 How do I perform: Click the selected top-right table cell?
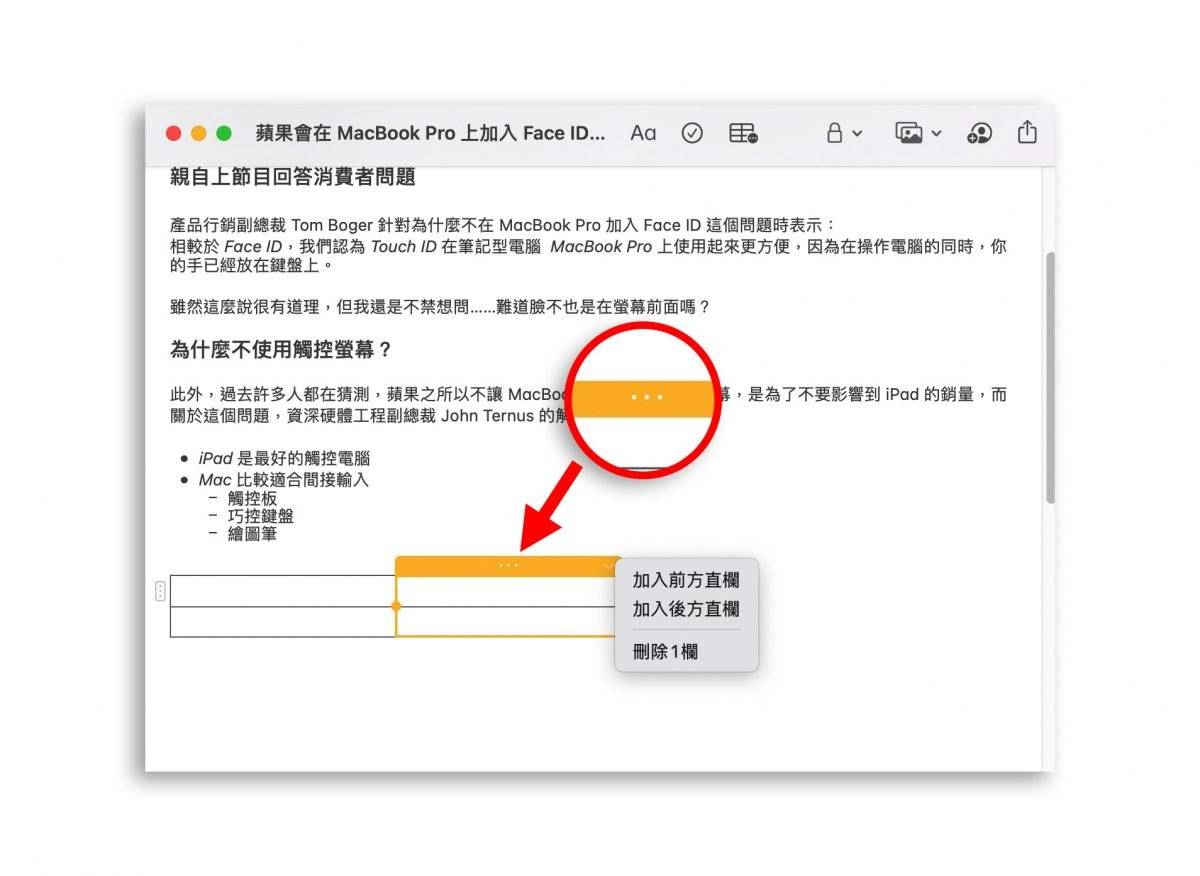(x=508, y=591)
